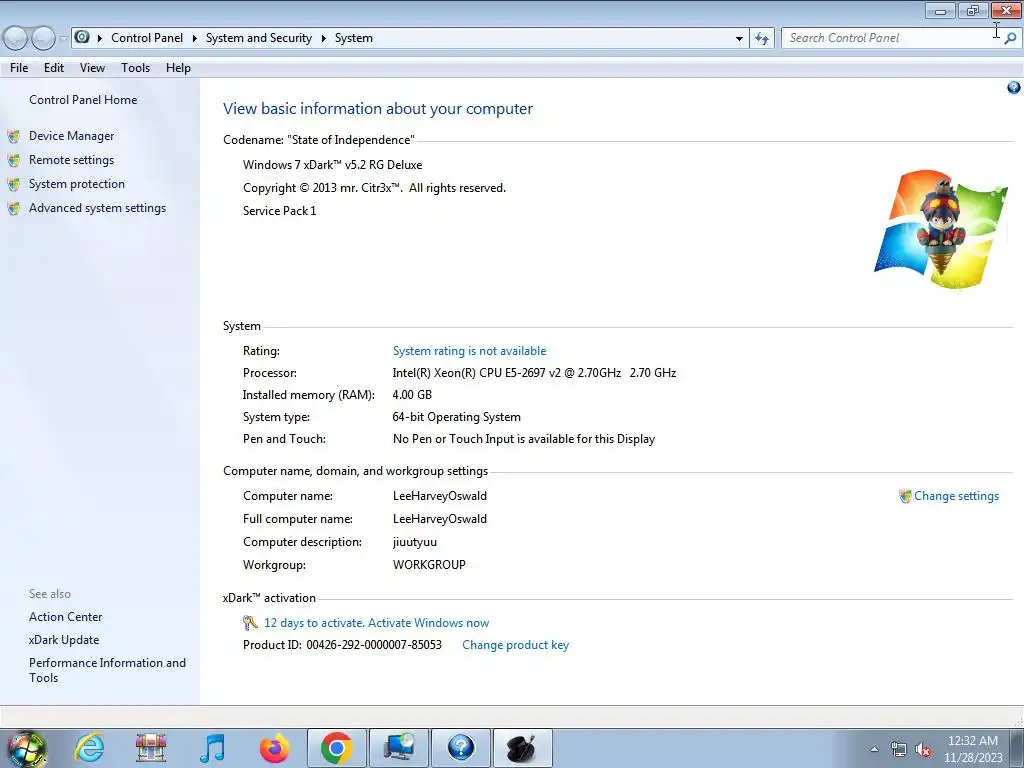1024x768 pixels.
Task: Select the 64-bit Operating System text
Action: (456, 417)
